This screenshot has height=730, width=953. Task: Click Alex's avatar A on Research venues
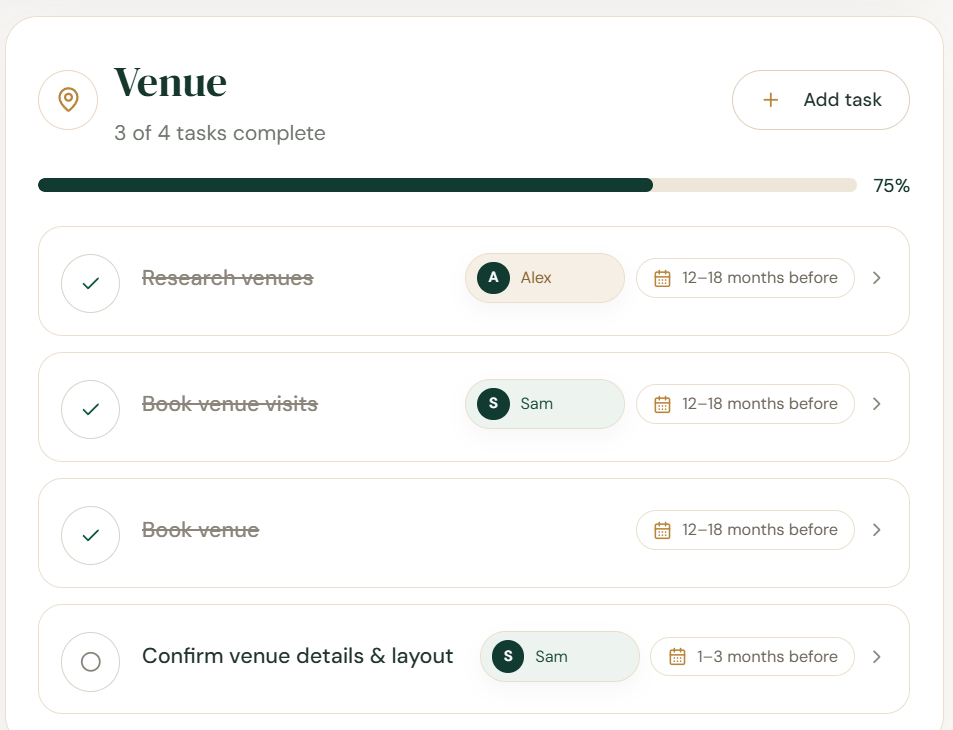coord(493,278)
